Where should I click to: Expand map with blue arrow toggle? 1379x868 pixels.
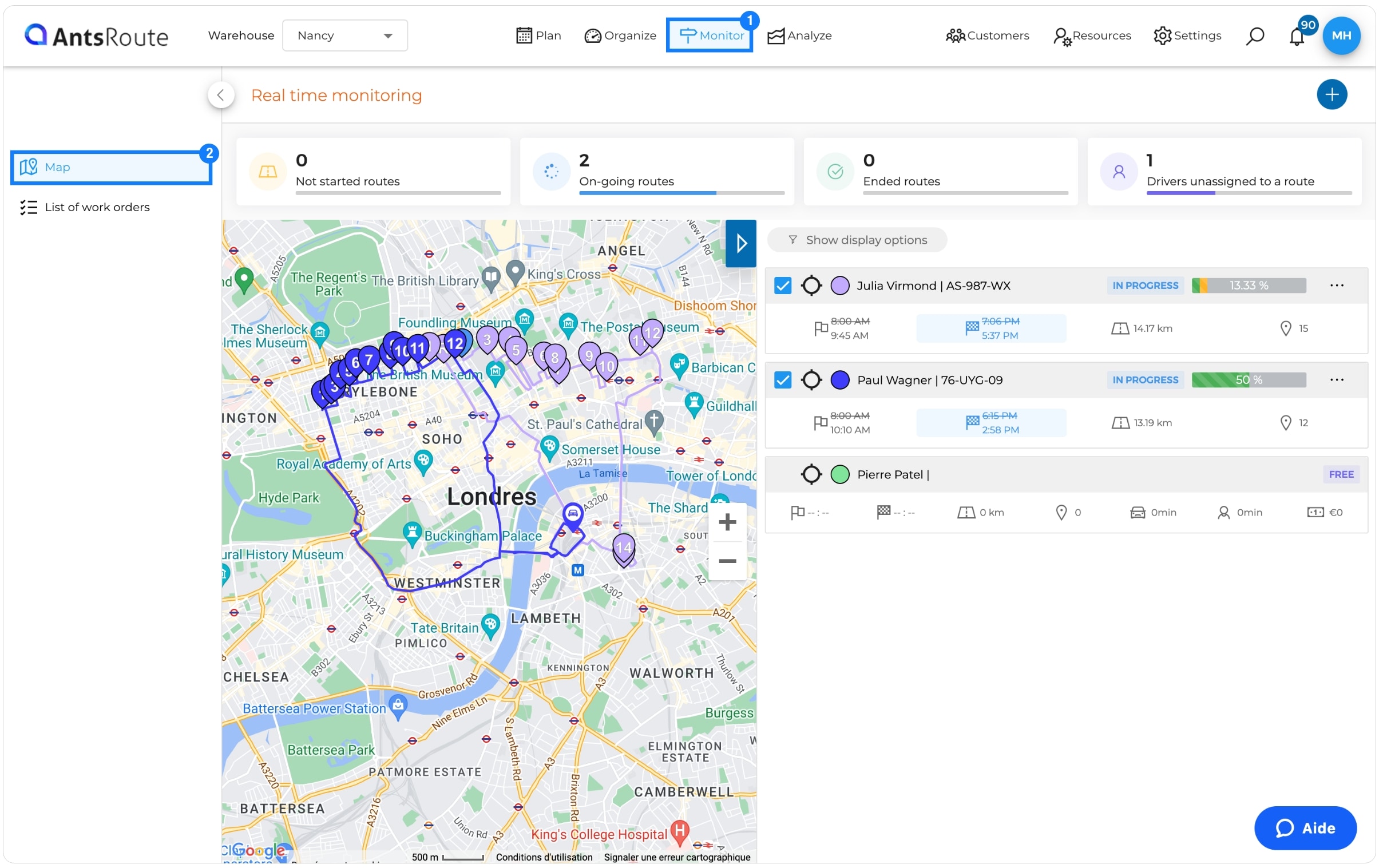[740, 243]
